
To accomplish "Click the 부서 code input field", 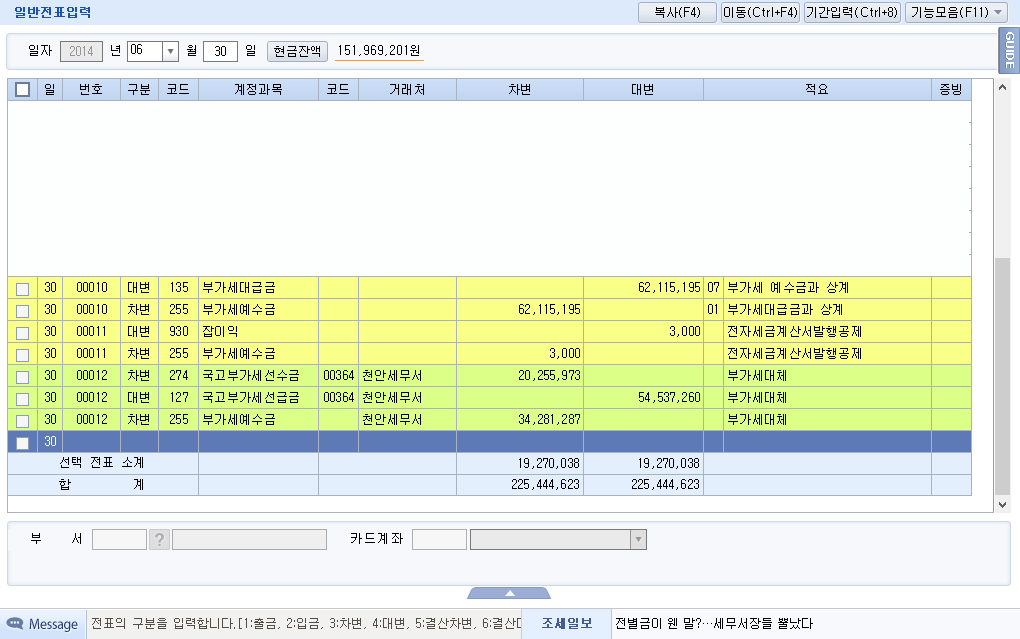I will pyautogui.click(x=120, y=539).
